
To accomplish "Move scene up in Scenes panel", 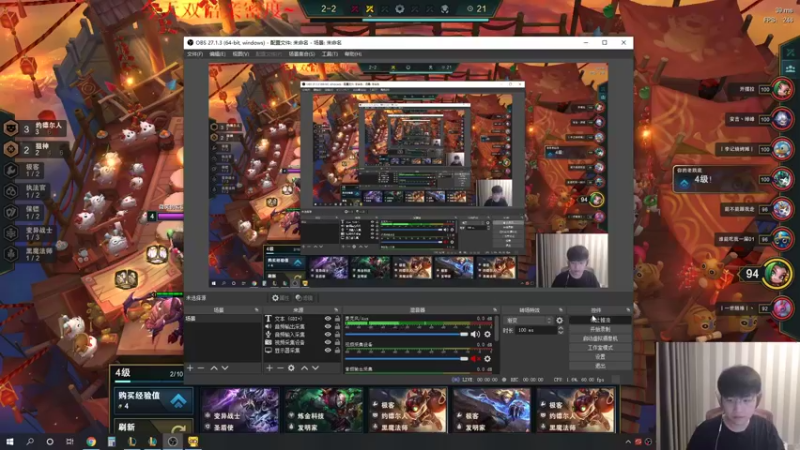I will click(x=214, y=368).
